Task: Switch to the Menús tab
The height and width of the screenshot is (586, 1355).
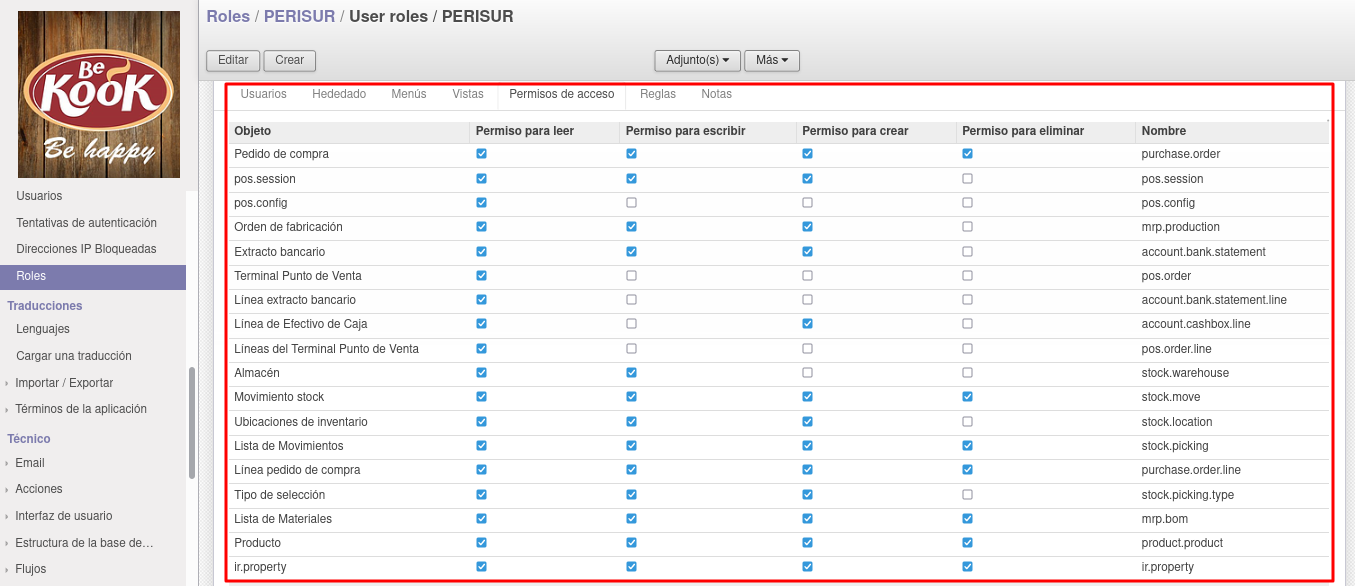Action: tap(409, 94)
